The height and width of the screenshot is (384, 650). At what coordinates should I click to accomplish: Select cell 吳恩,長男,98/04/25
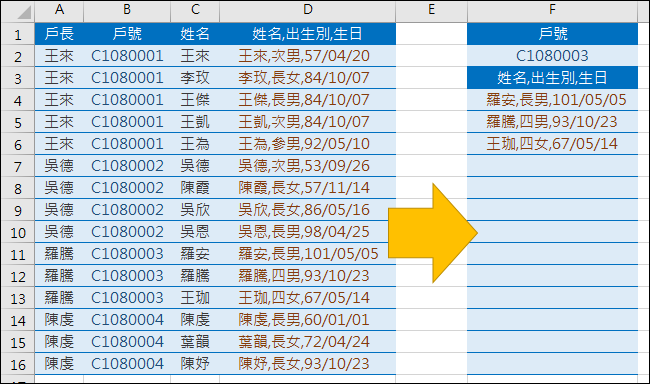pyautogui.click(x=308, y=232)
